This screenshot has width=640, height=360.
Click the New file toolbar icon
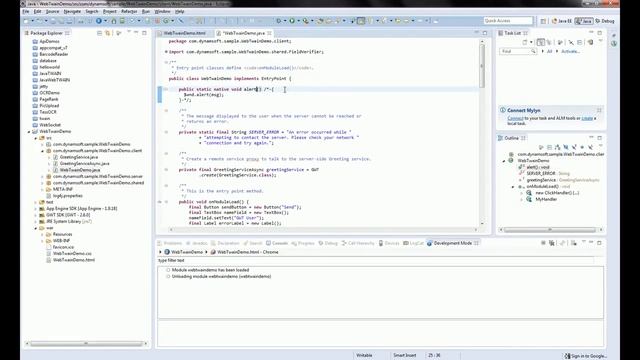click(x=26, y=21)
